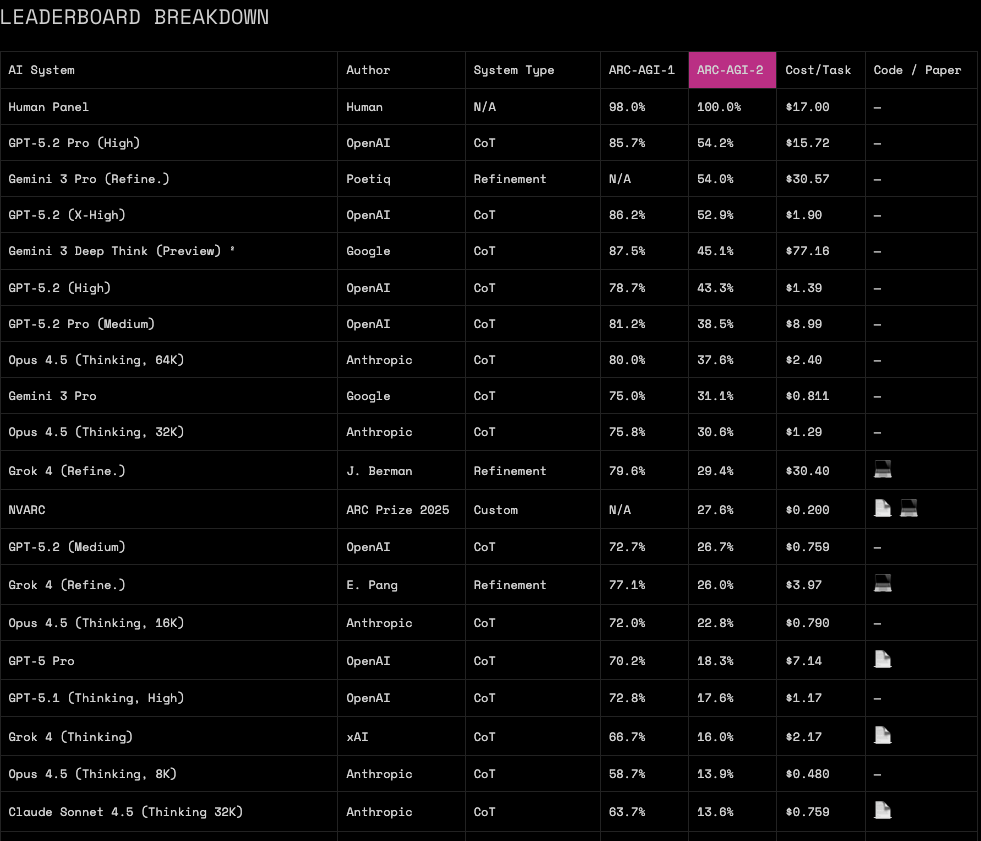Open the GPT-5.2 Pro (High) entry
This screenshot has height=841, width=981.
73,142
